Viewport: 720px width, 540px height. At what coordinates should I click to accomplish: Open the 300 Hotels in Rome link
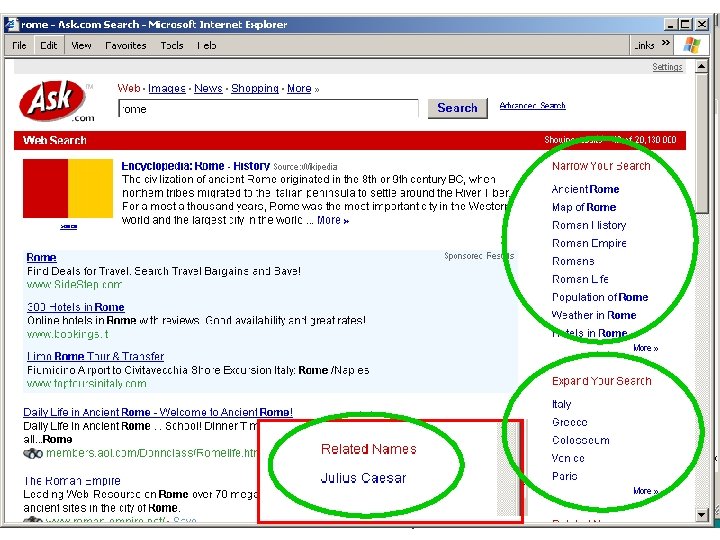coord(75,307)
